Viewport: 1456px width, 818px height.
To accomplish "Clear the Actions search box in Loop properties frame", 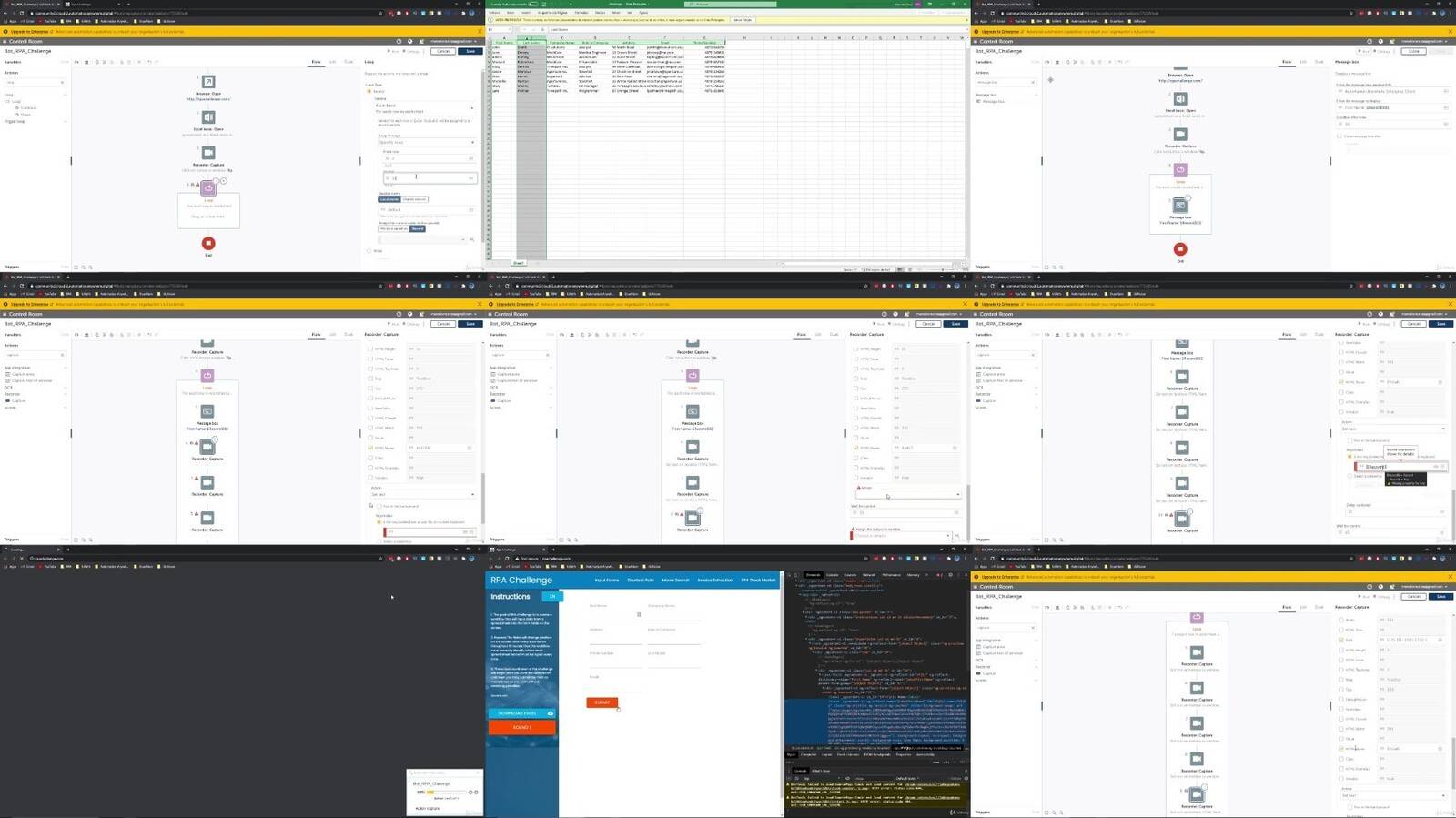I will point(62,82).
